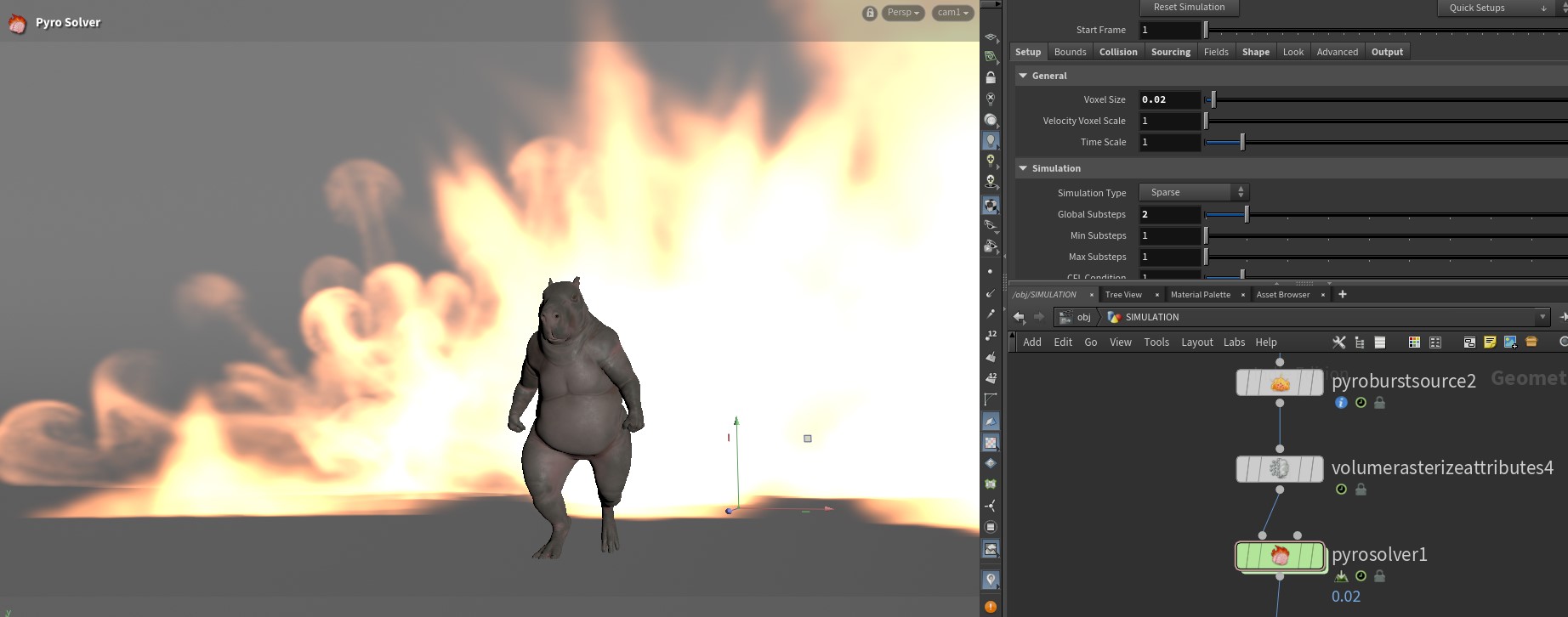Click the pyrosolver1 node icon
The height and width of the screenshot is (617, 1568).
[1280, 556]
